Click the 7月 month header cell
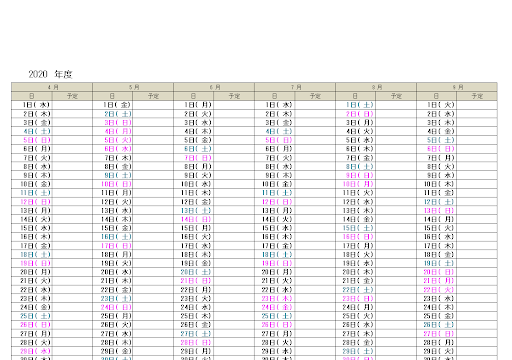 point(295,87)
